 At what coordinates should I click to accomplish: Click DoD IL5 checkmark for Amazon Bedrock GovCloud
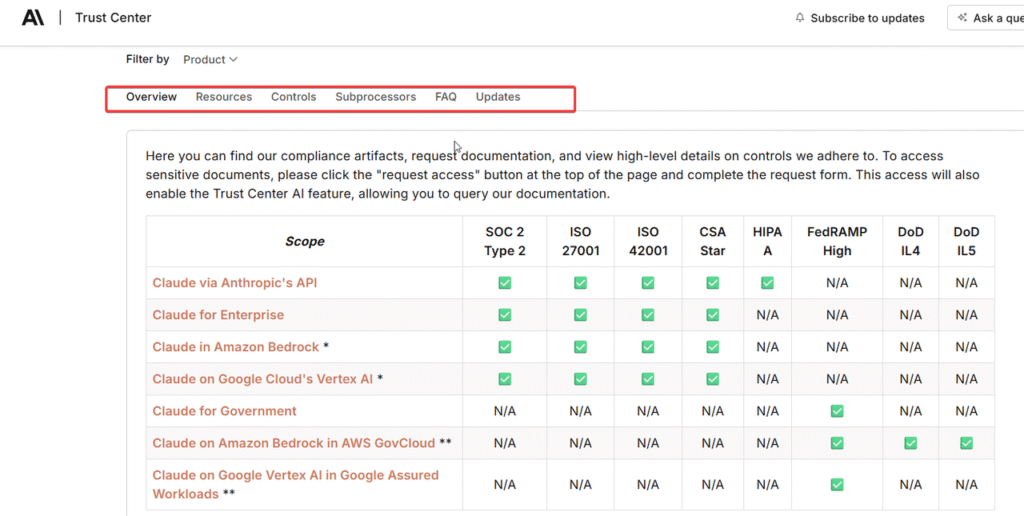tap(966, 443)
